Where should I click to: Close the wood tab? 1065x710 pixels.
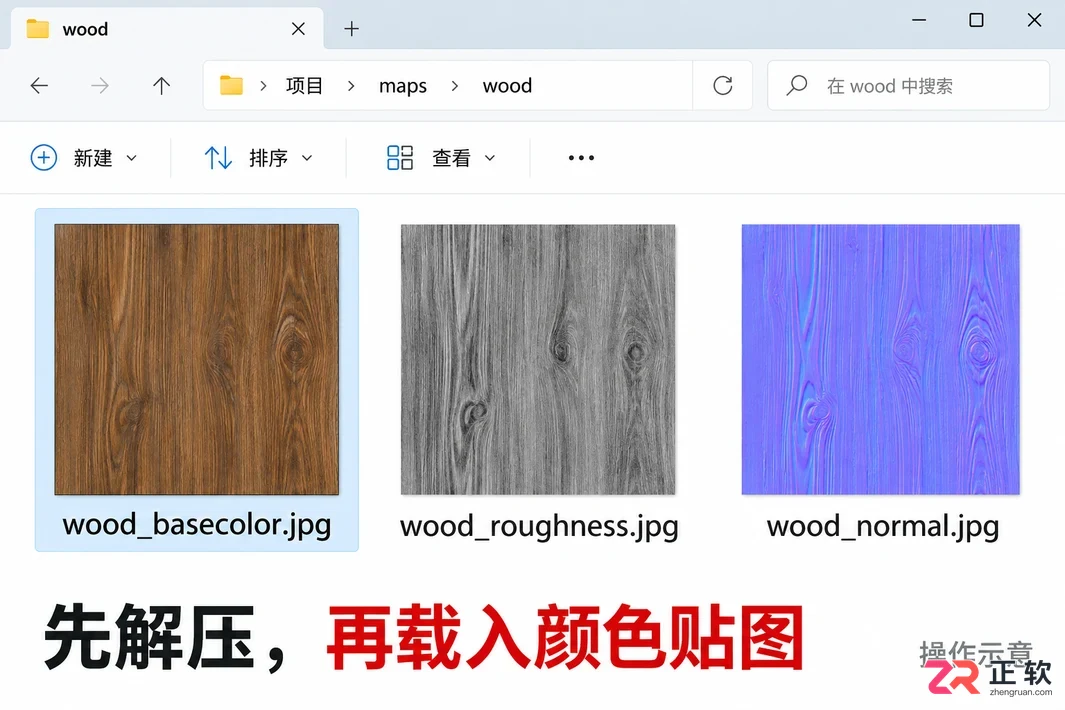tap(297, 29)
